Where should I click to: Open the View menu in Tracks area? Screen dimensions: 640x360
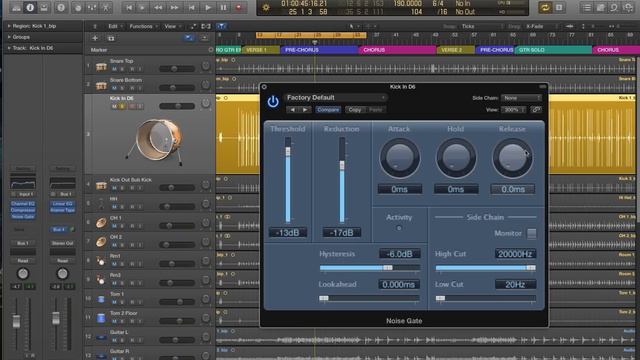[x=172, y=26]
